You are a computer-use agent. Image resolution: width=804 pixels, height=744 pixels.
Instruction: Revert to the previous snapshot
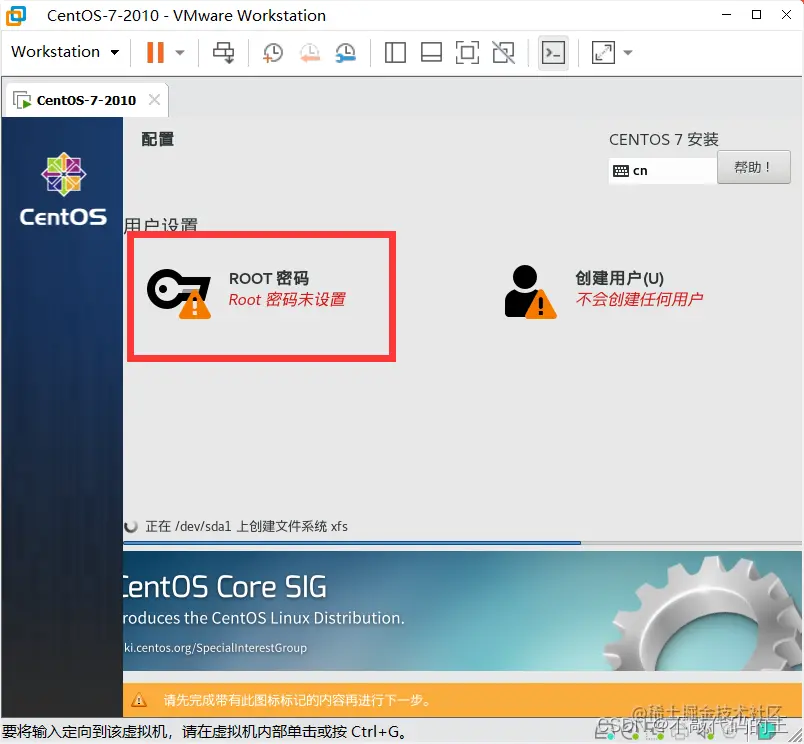click(x=310, y=52)
